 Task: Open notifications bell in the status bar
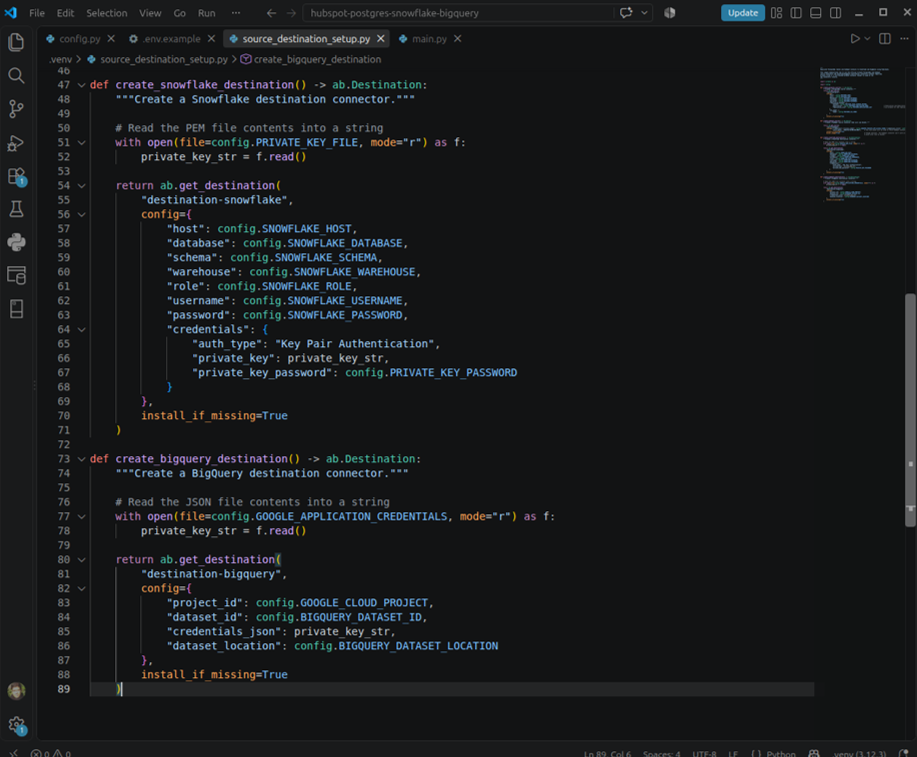click(x=904, y=753)
